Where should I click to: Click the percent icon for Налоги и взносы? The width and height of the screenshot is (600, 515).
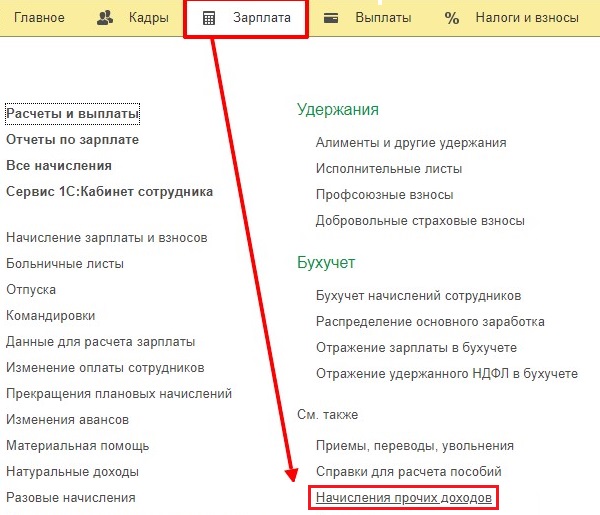click(452, 18)
